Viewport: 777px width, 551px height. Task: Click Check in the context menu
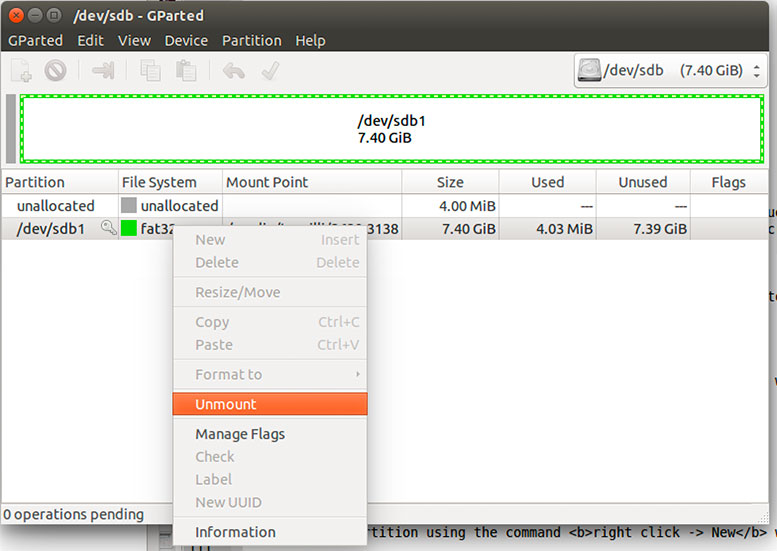[x=270, y=456]
